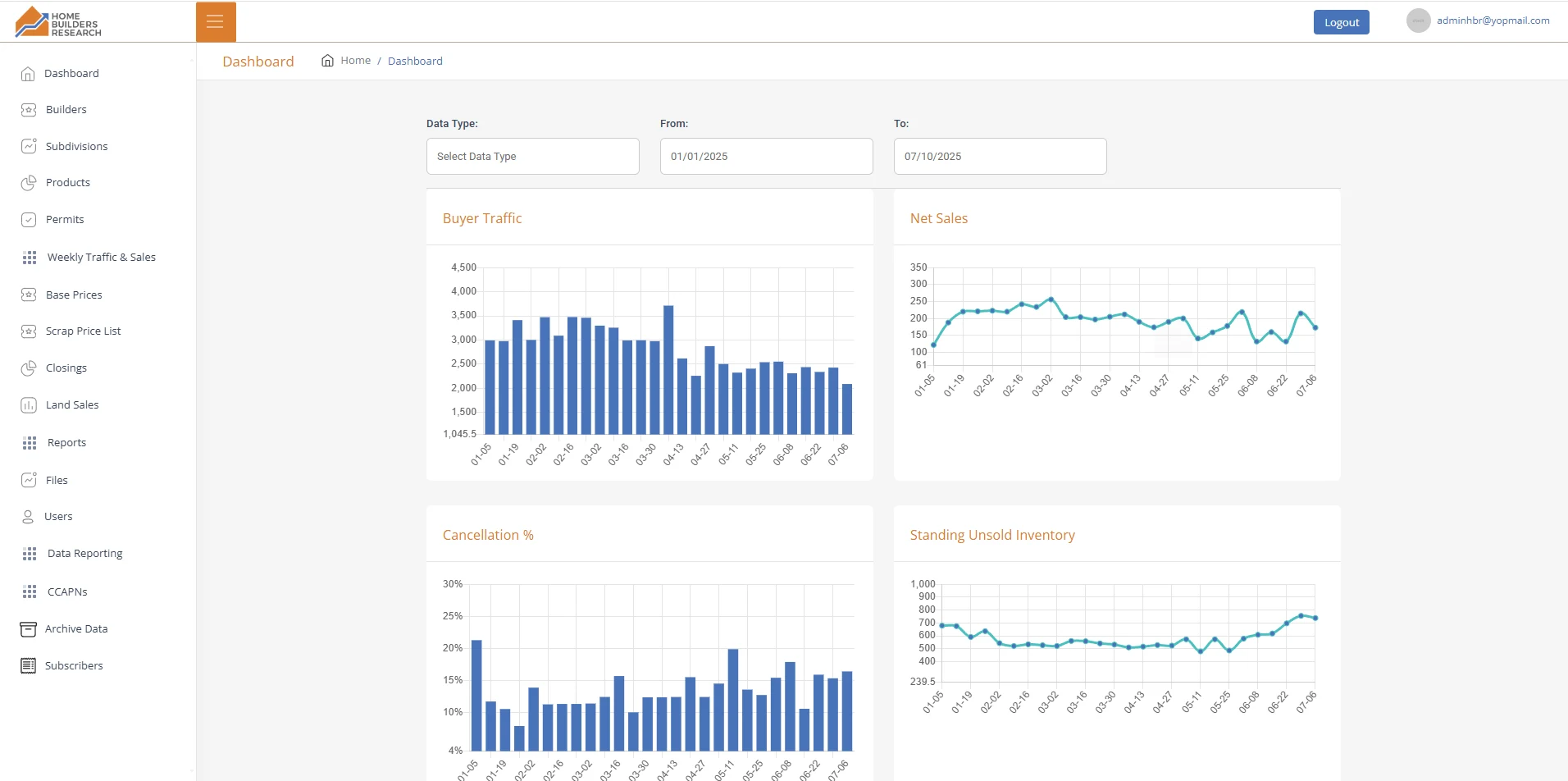Open the Builders menu item
The width and height of the screenshot is (1568, 781).
tap(66, 110)
